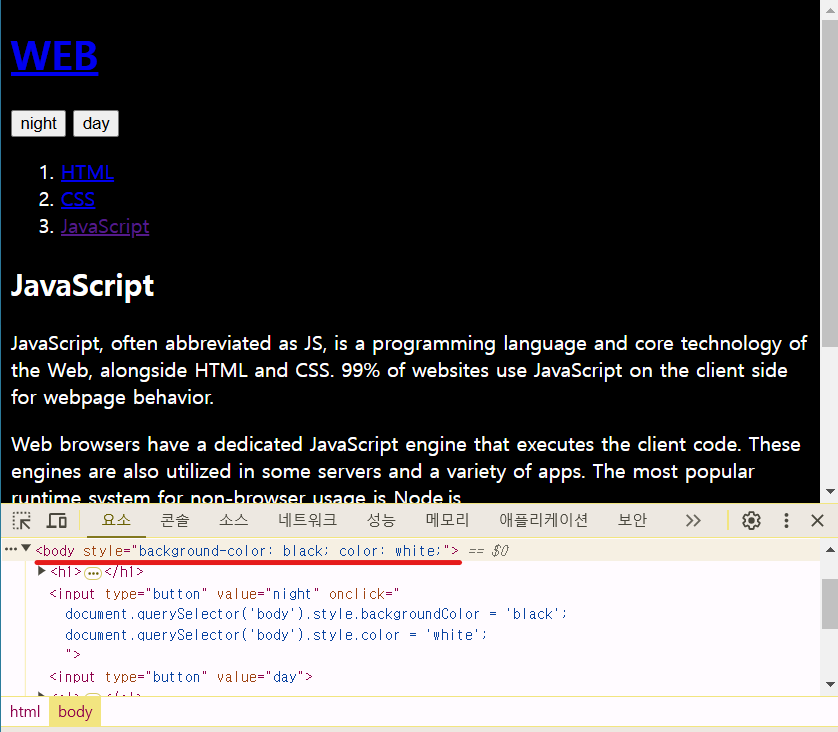The image size is (838, 732).
Task: Switch to the 소스 tab
Action: point(234,520)
